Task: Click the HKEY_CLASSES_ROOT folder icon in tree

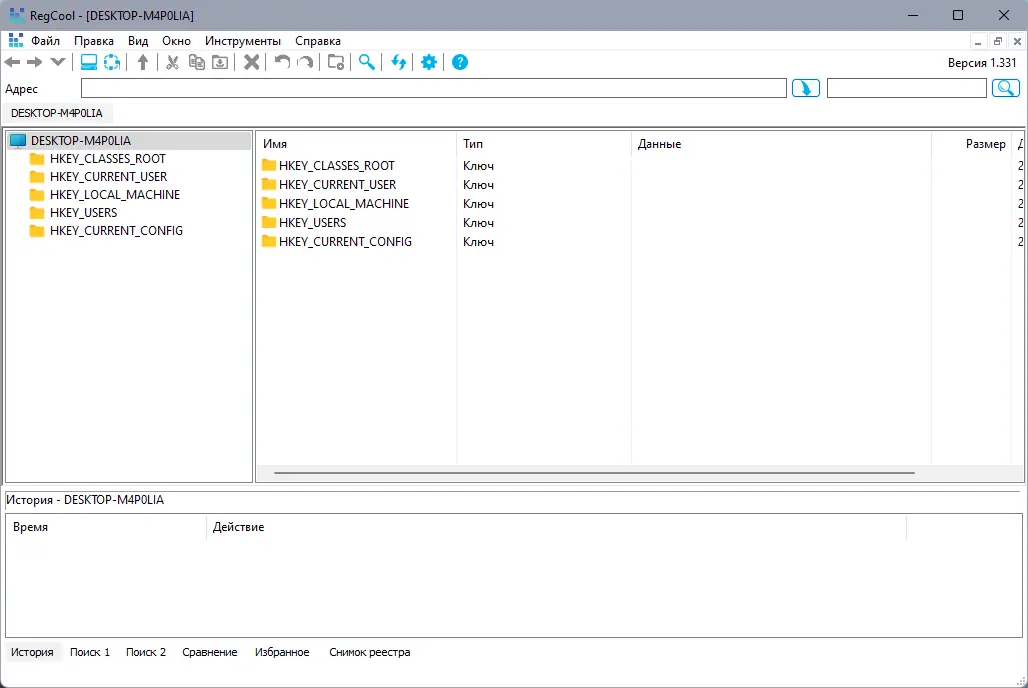Action: 37,159
